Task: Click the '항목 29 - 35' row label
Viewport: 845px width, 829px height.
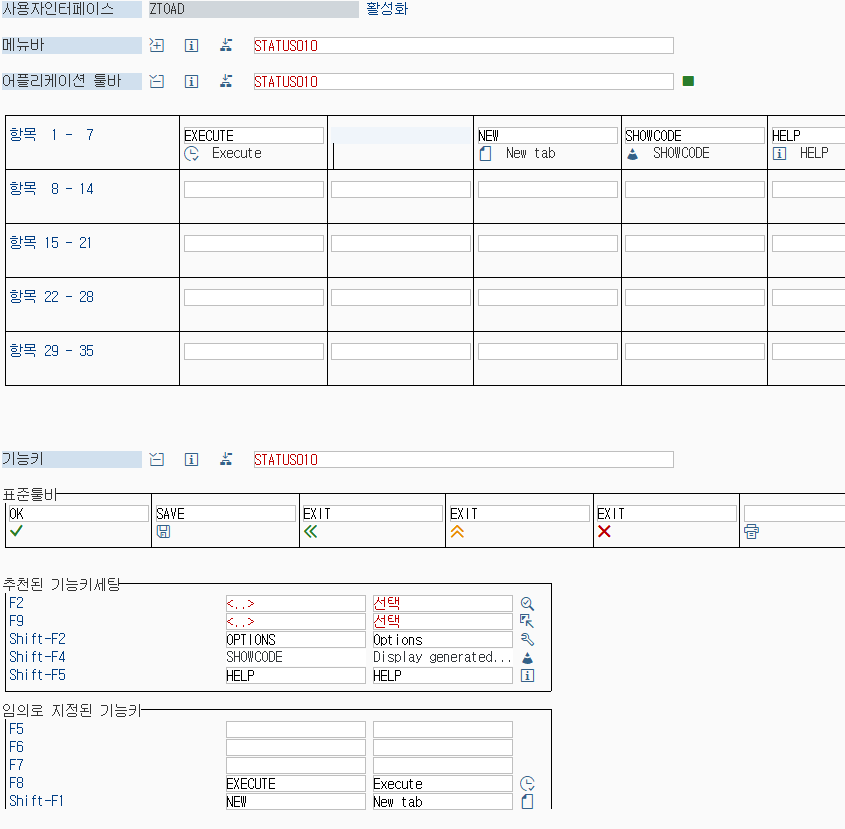Action: [52, 350]
